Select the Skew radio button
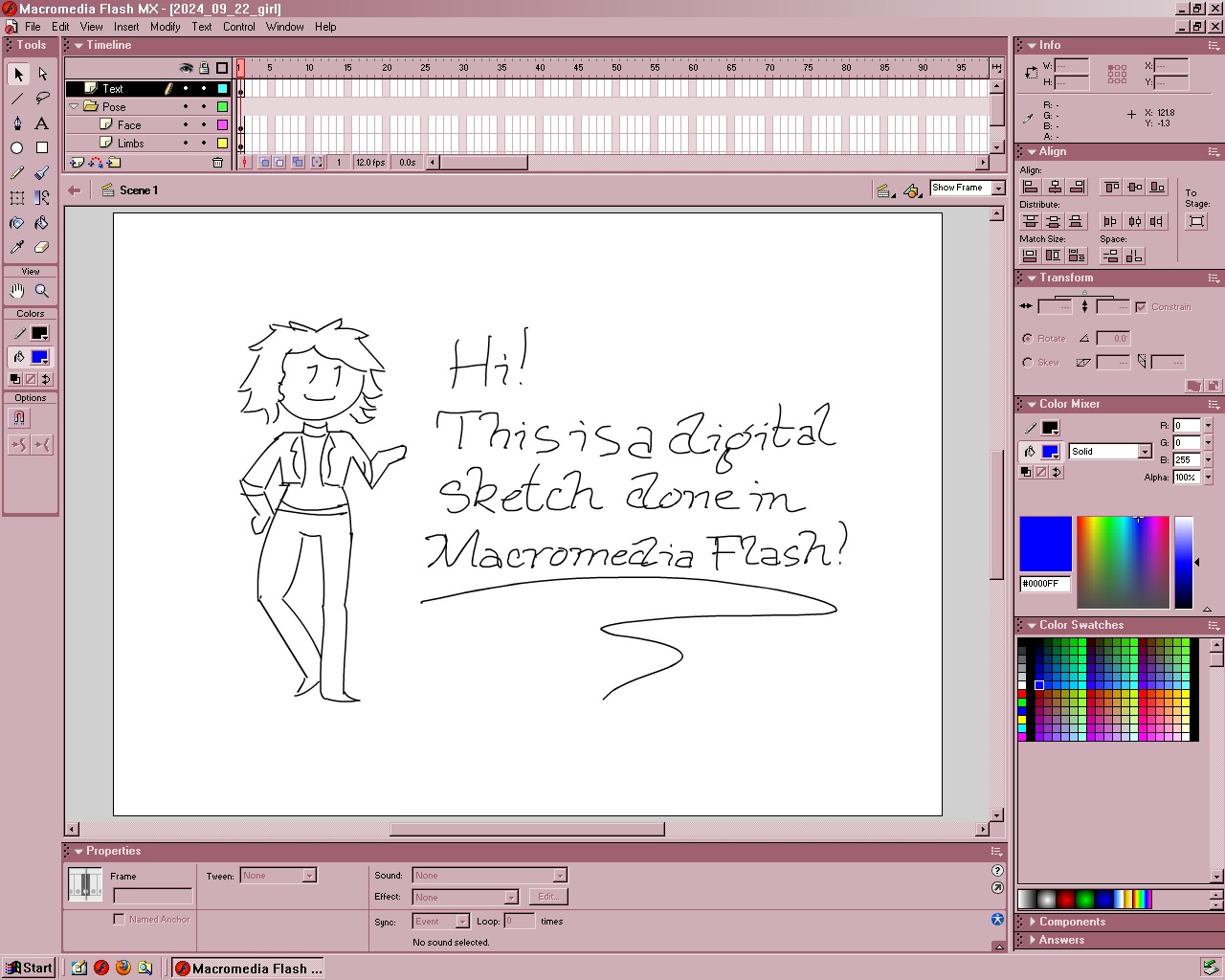The height and width of the screenshot is (980, 1225). point(1028,363)
